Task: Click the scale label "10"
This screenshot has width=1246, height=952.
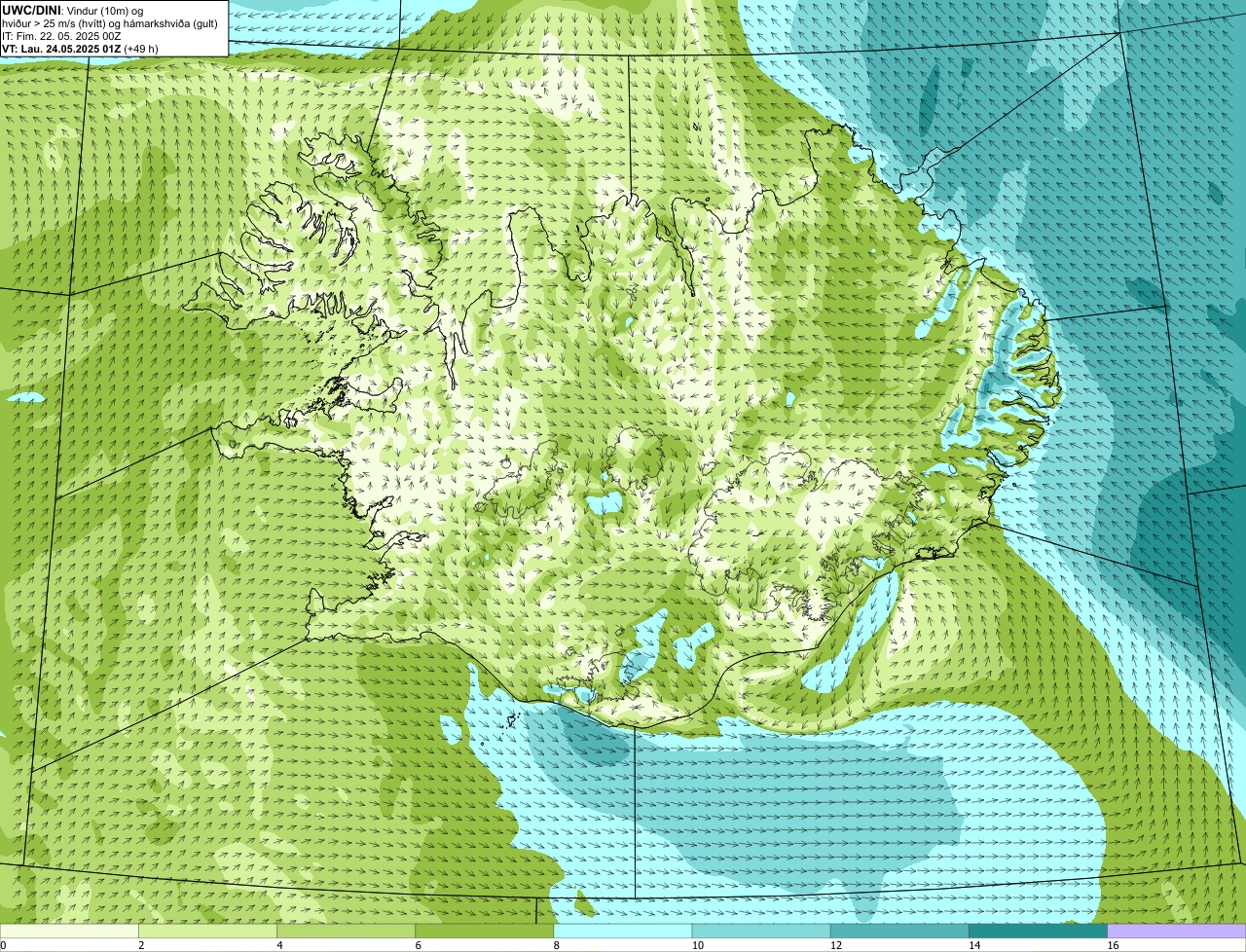Action: 697,945
